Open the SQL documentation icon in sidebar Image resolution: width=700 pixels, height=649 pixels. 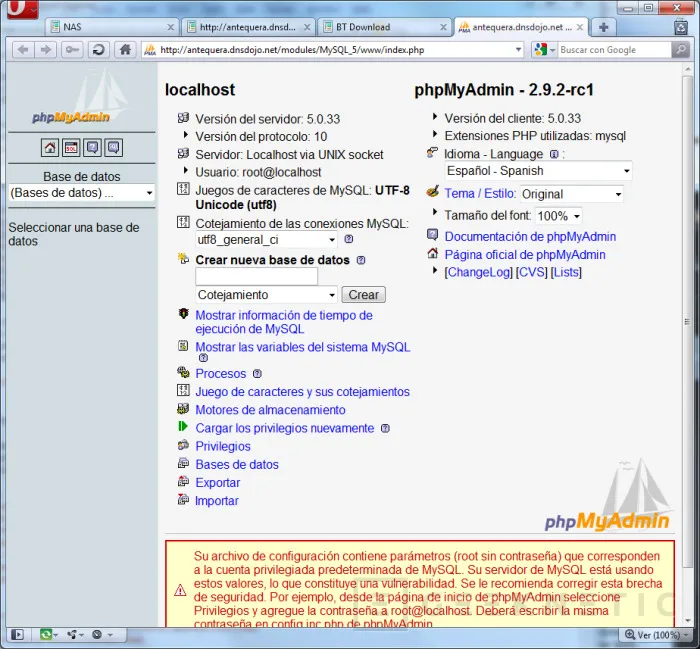pyautogui.click(x=113, y=148)
